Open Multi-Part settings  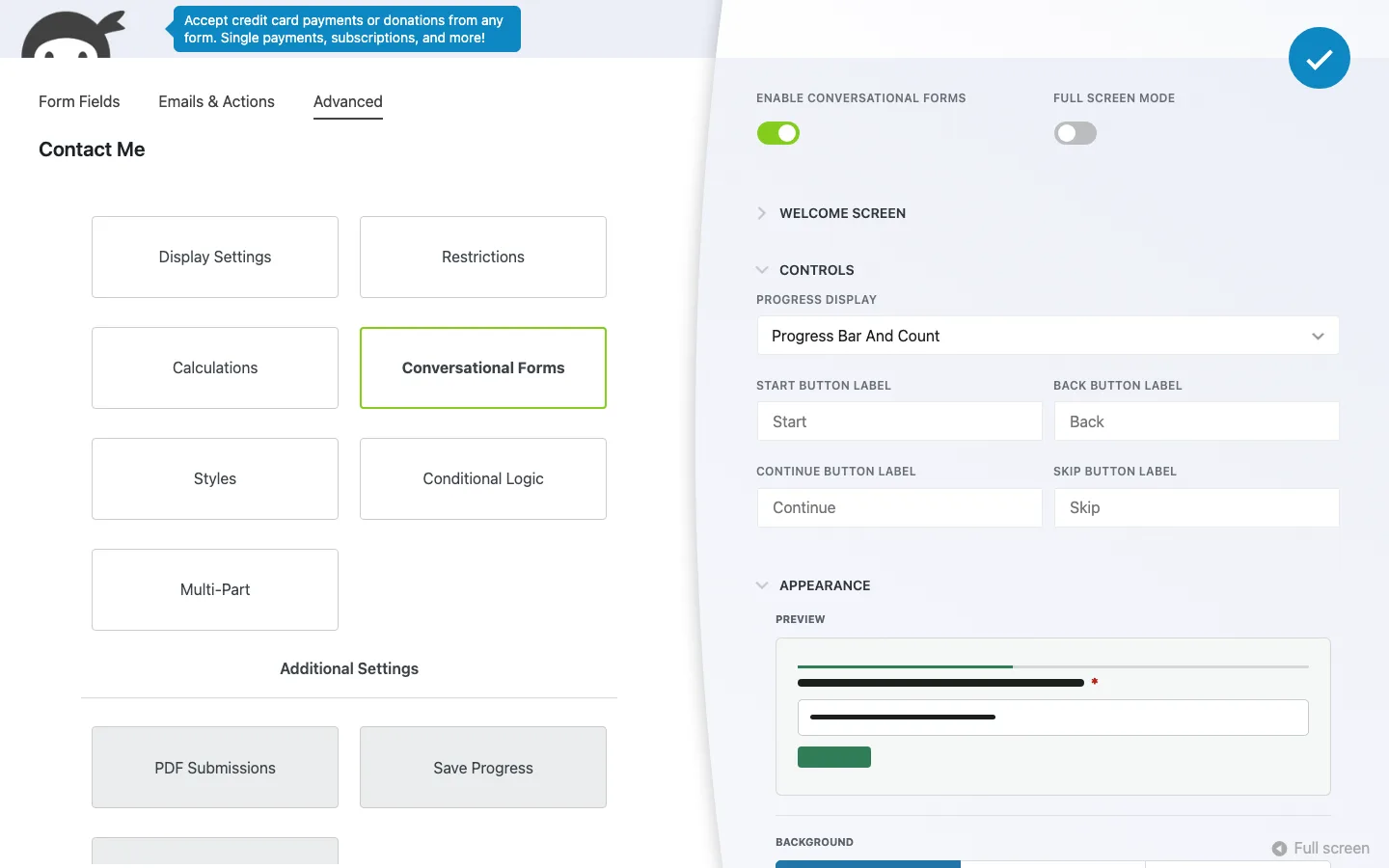point(215,589)
